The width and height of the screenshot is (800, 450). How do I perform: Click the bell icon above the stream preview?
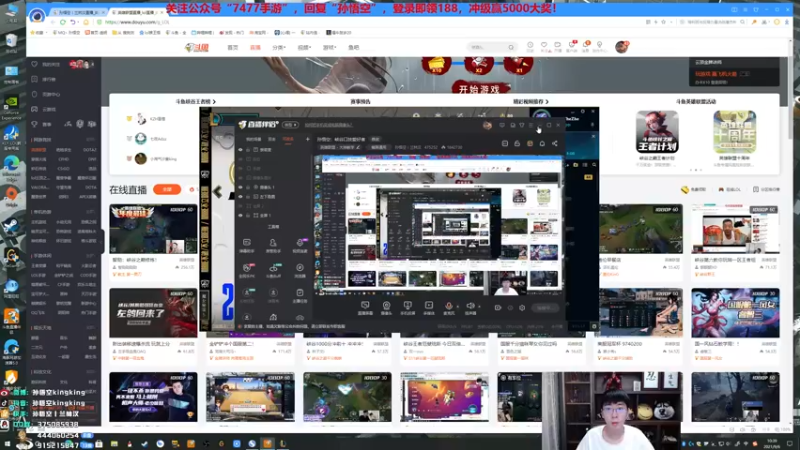coord(542,143)
